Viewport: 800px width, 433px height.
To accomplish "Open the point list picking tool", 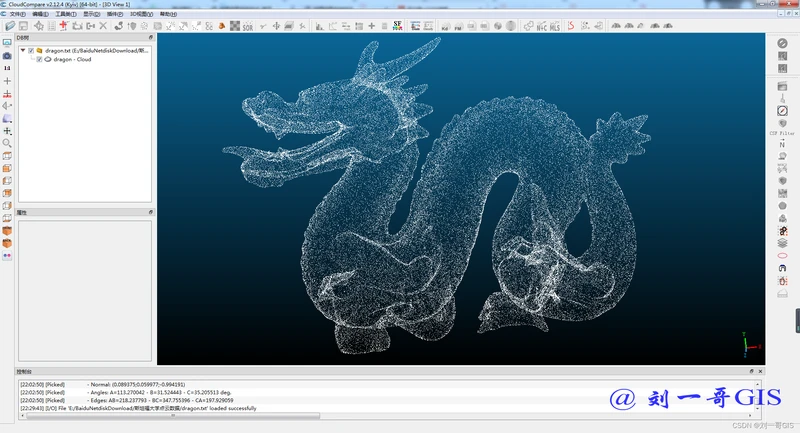I will point(52,26).
